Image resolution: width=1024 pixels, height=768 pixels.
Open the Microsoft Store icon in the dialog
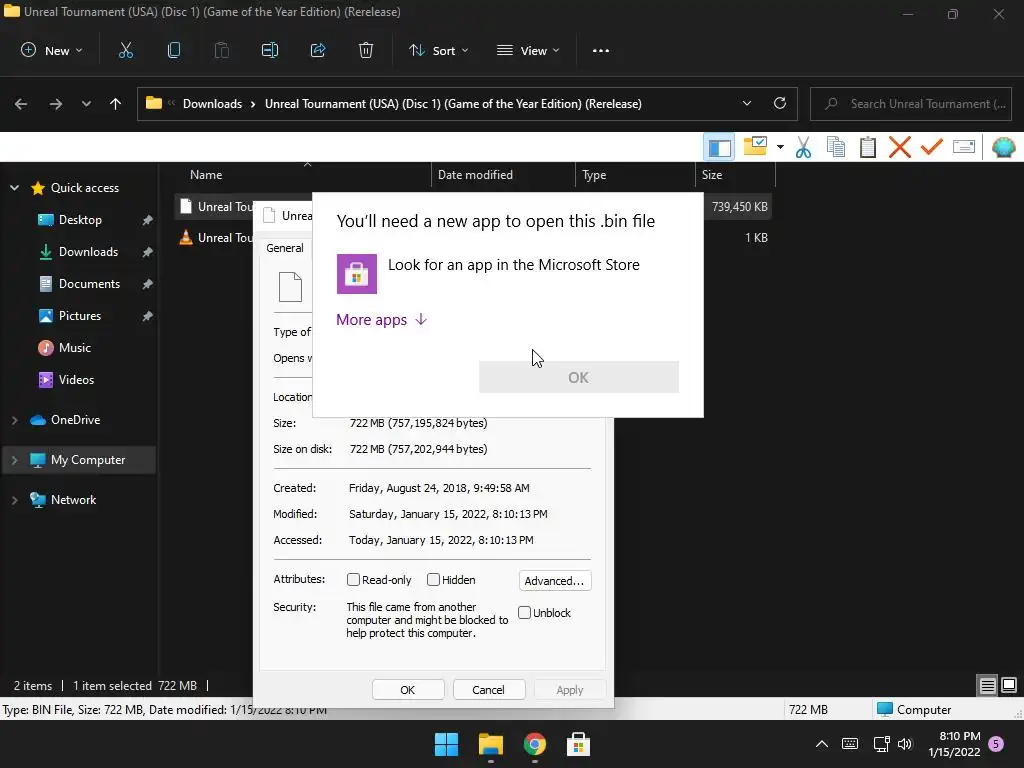pyautogui.click(x=357, y=274)
